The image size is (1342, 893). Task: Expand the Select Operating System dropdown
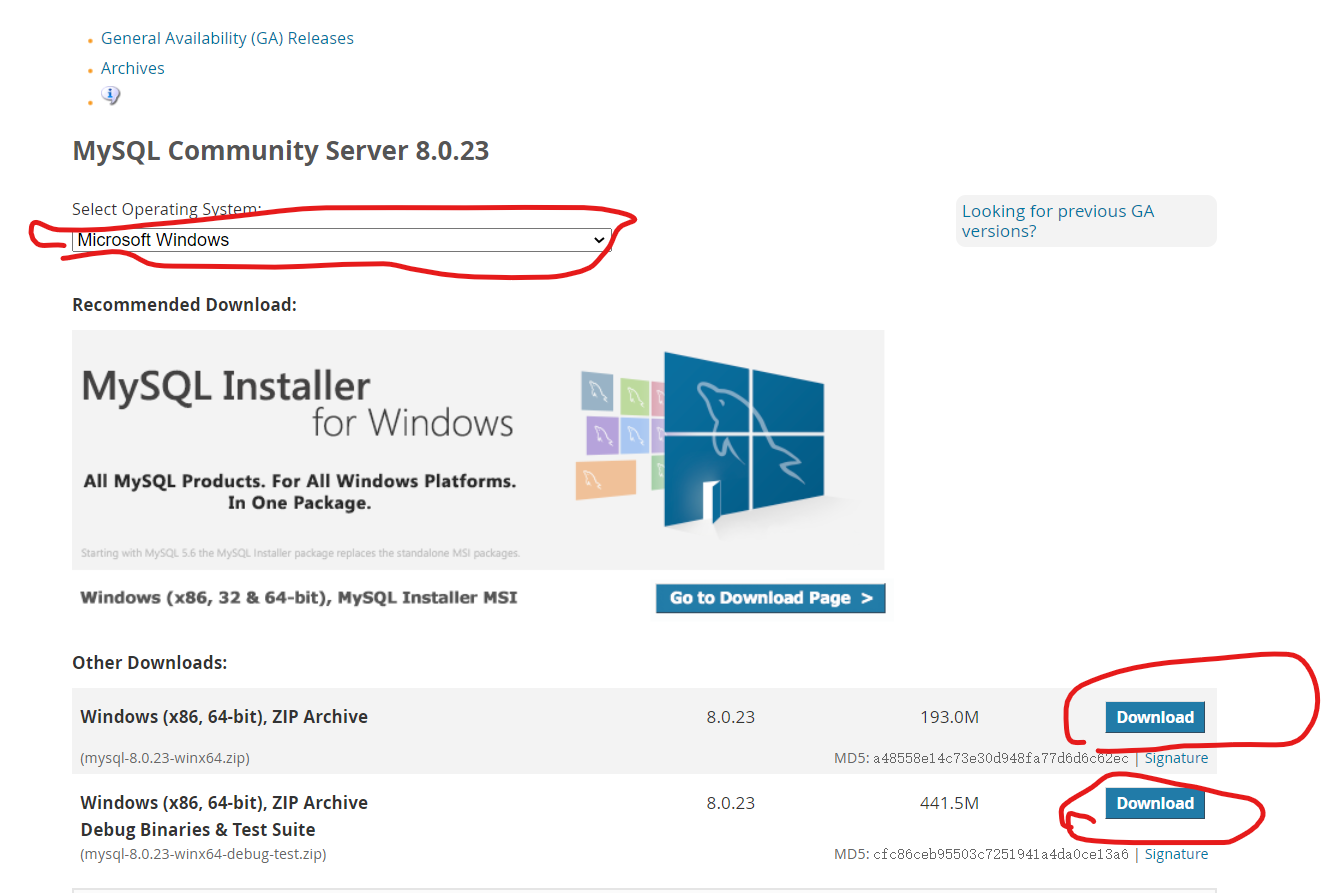341,240
